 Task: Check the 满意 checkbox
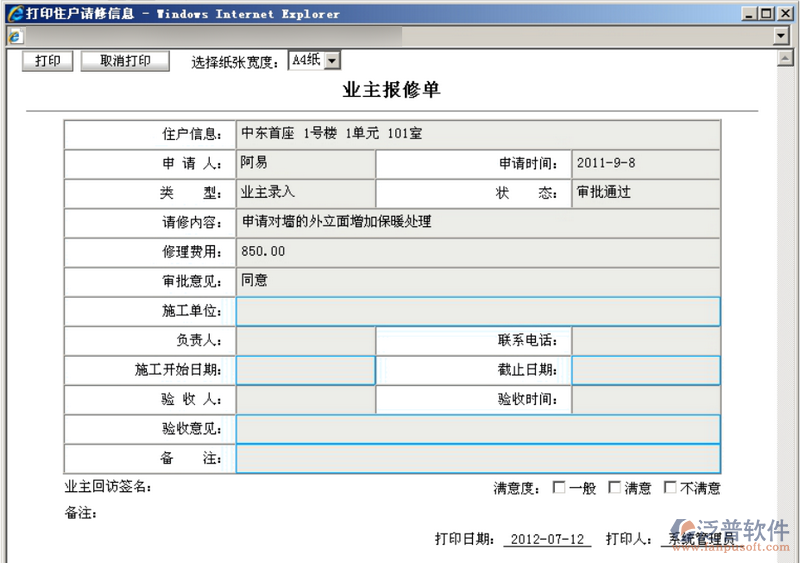(615, 488)
